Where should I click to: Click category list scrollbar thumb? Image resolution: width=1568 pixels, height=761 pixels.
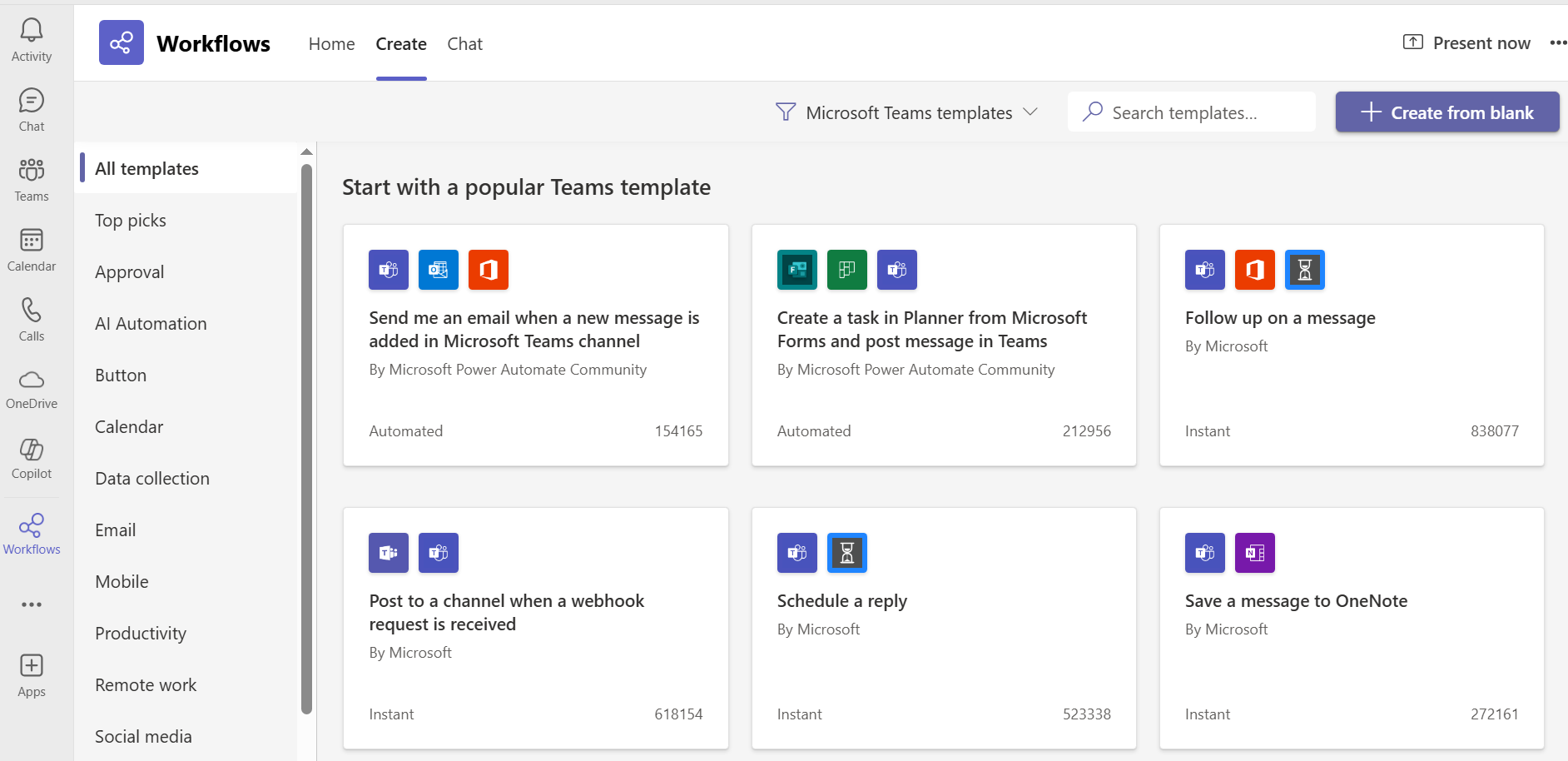pyautogui.click(x=306, y=439)
